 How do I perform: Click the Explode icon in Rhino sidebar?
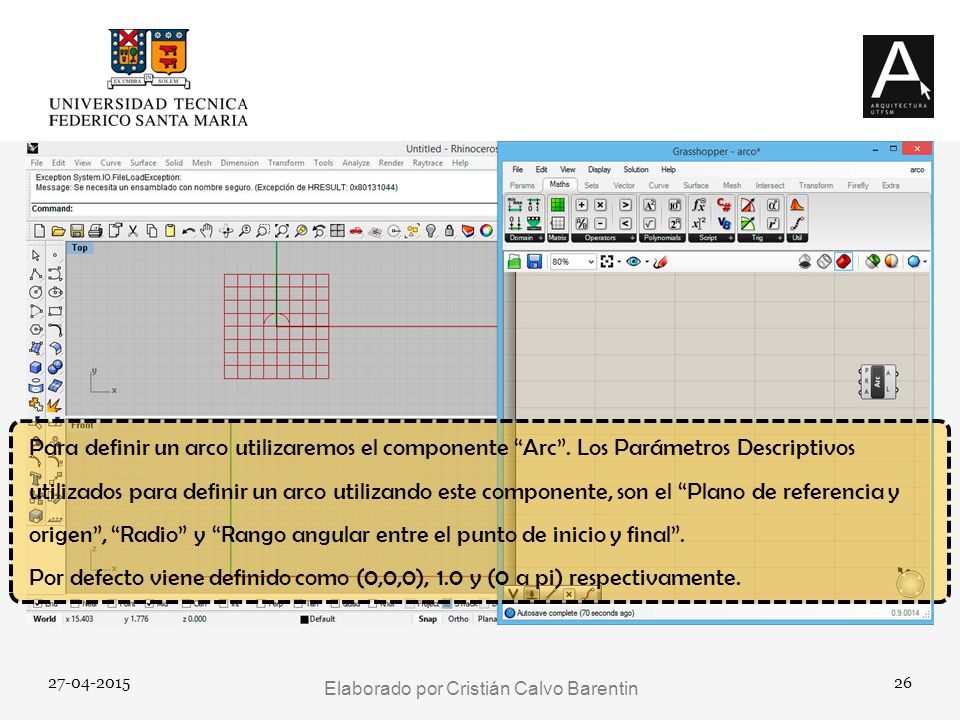point(55,405)
